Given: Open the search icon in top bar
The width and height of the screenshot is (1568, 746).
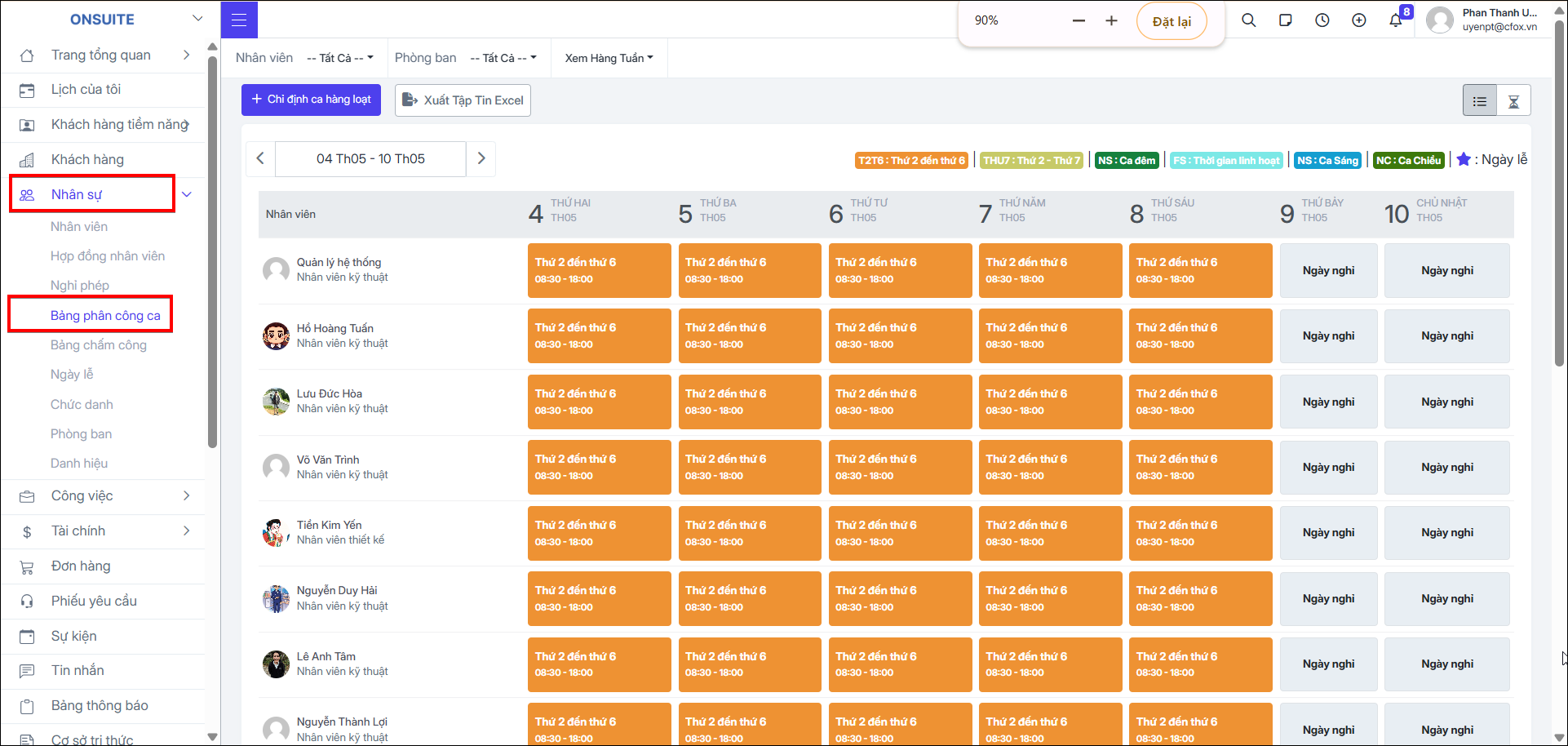Looking at the screenshot, I should 1248,20.
